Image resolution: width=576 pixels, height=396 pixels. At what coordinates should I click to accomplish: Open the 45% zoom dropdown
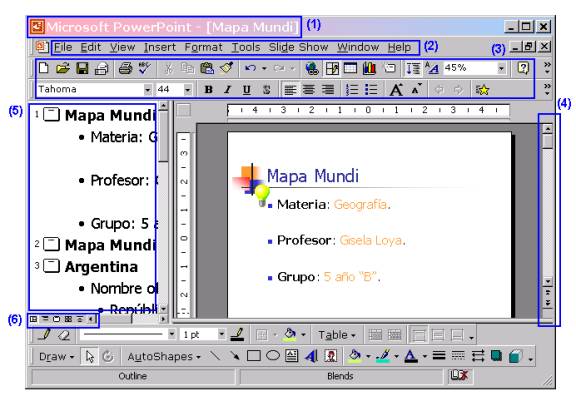click(501, 68)
